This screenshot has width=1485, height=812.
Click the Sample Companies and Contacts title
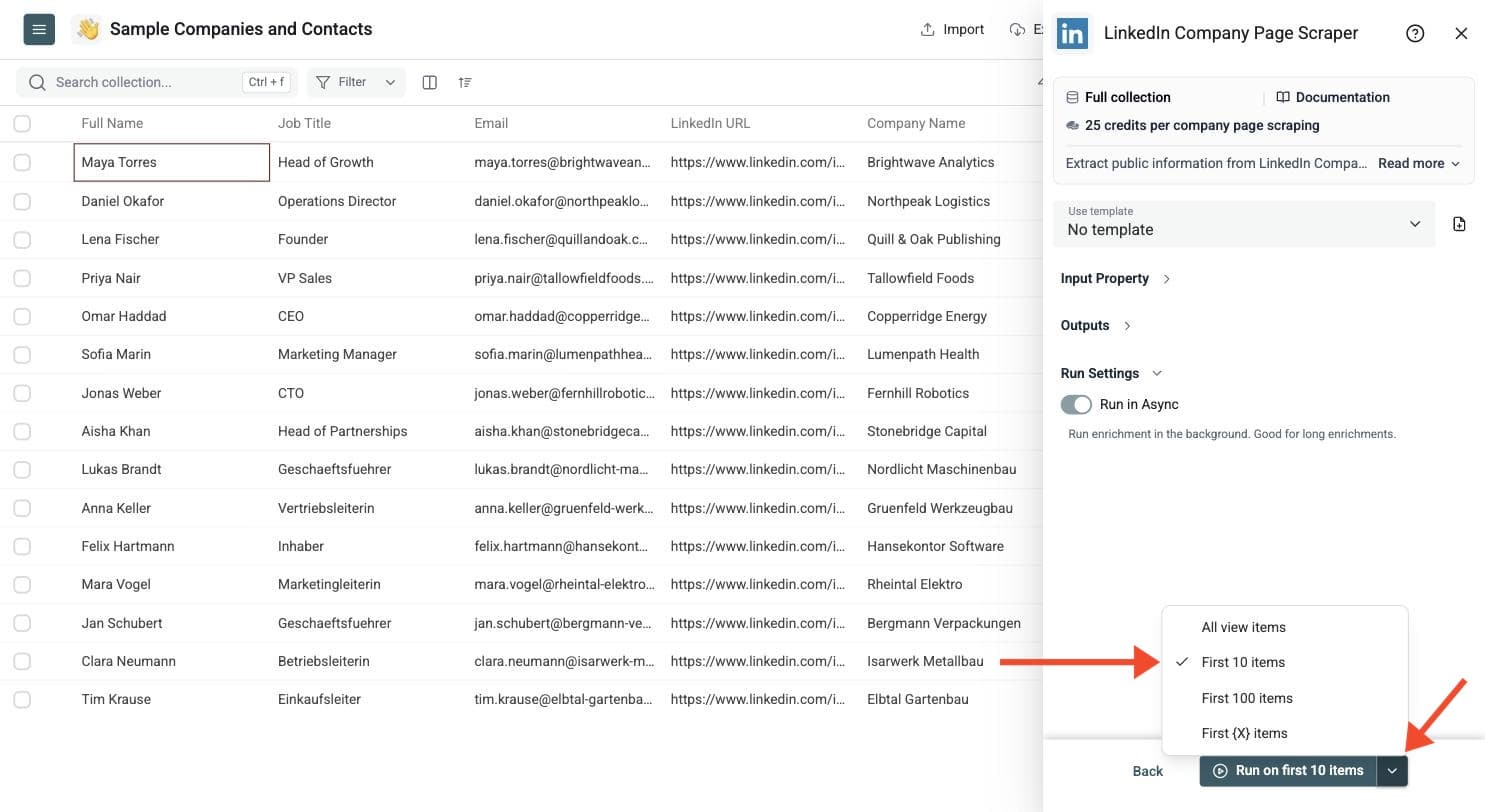(x=241, y=29)
